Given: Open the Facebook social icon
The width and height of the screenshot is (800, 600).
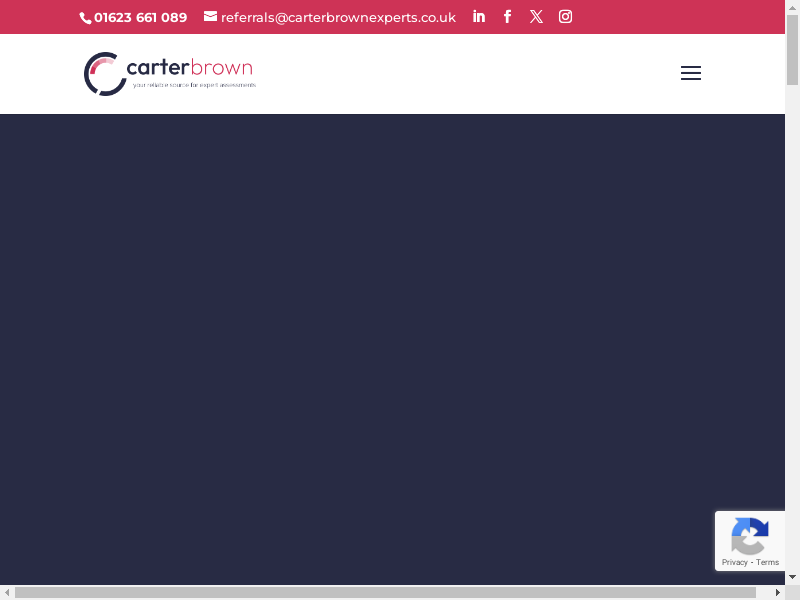Looking at the screenshot, I should pos(507,17).
